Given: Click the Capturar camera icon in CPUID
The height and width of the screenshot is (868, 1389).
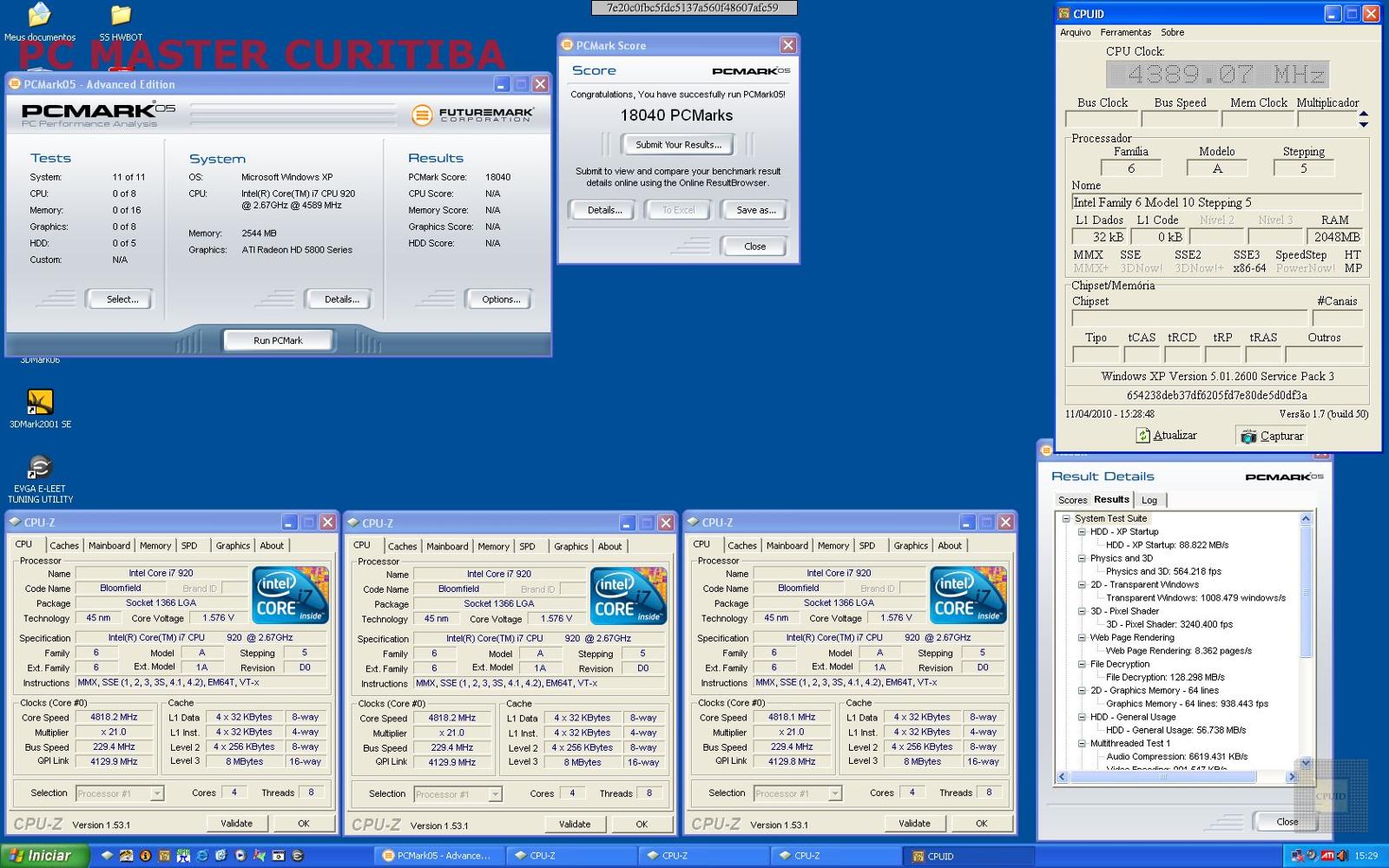Looking at the screenshot, I should point(1248,436).
